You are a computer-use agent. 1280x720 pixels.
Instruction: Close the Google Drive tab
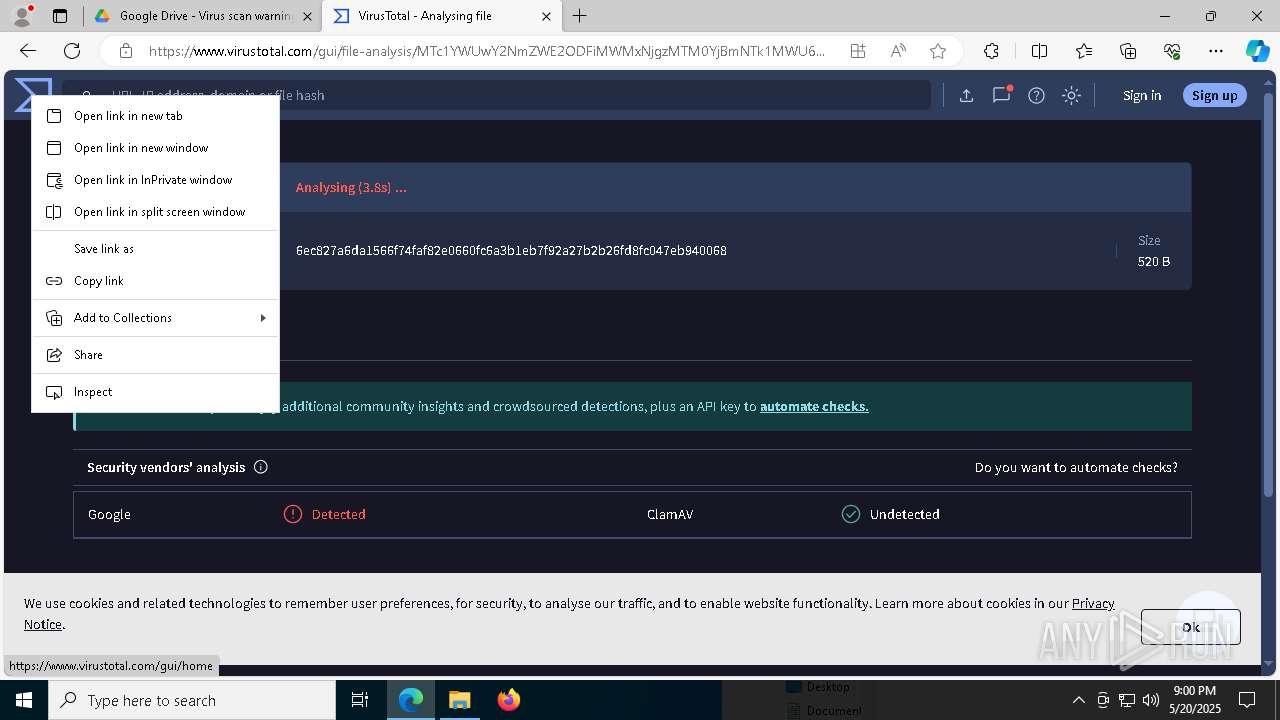[x=307, y=16]
